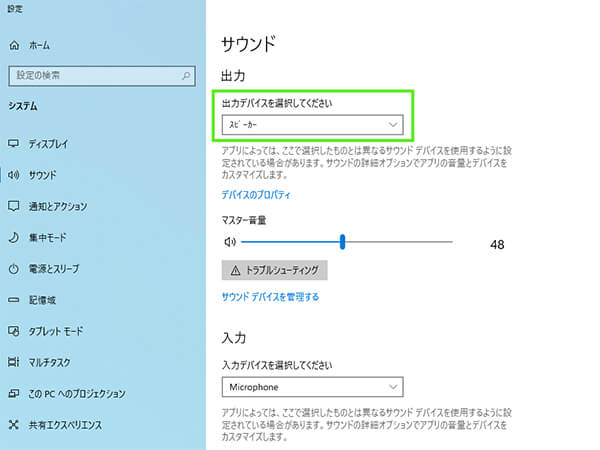This screenshot has height=450, width=600.
Task: Click the Sound (サウンド) speaker icon in sidebar
Action: tap(13, 174)
